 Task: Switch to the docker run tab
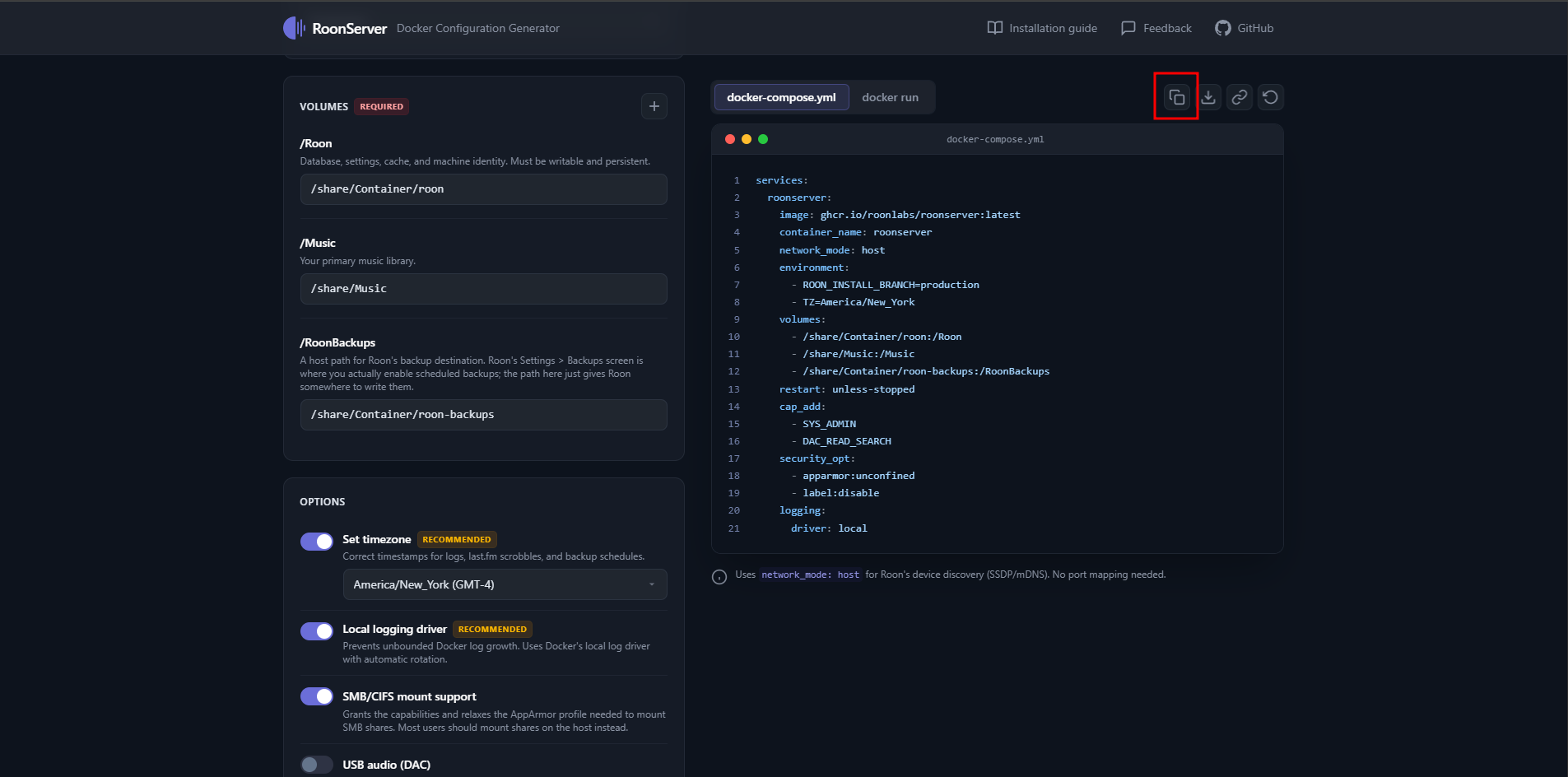point(890,97)
